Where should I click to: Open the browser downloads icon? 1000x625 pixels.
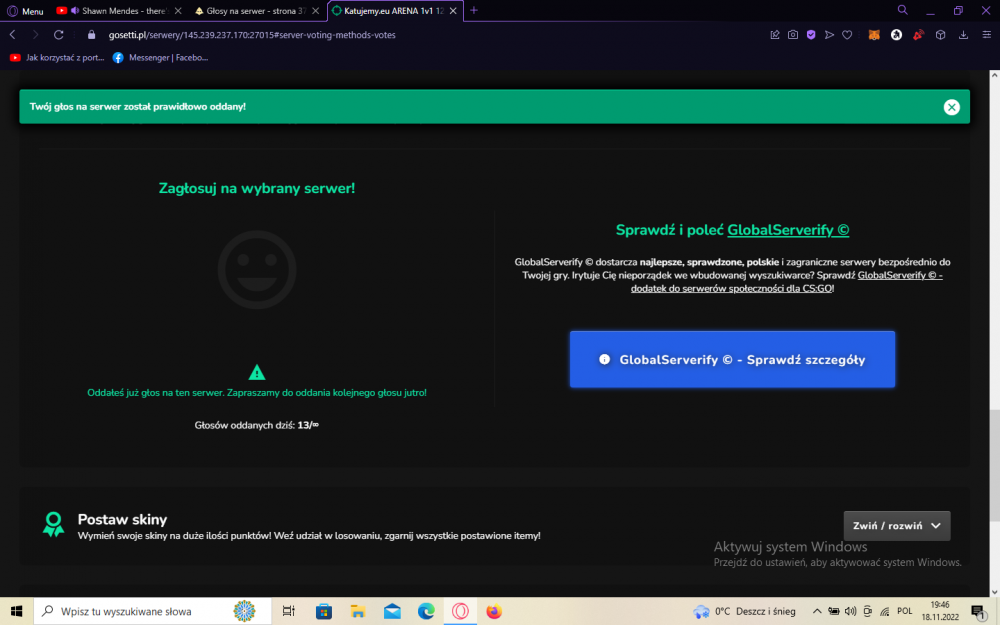click(x=963, y=35)
